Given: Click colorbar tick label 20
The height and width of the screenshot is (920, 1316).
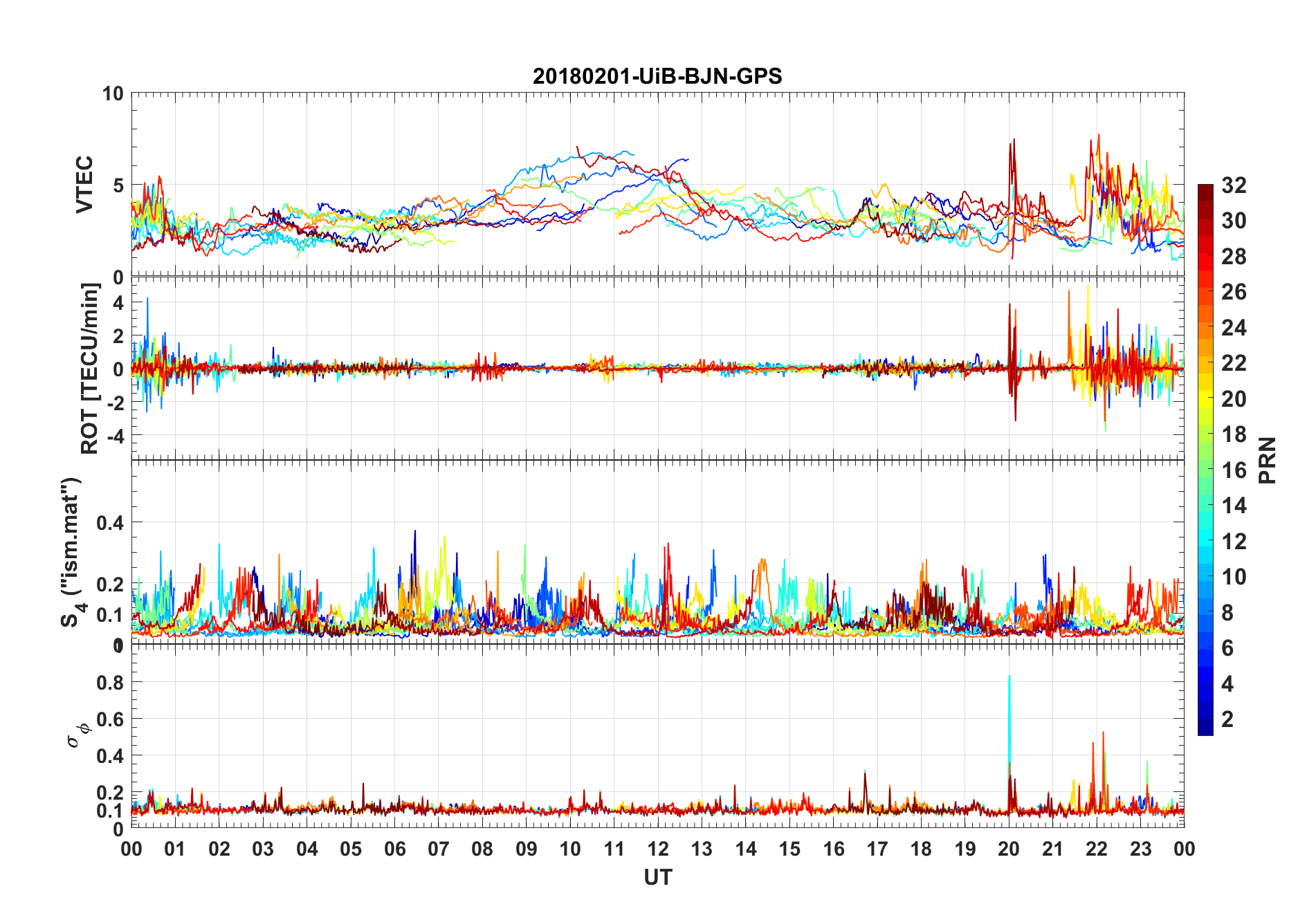Looking at the screenshot, I should [1234, 398].
